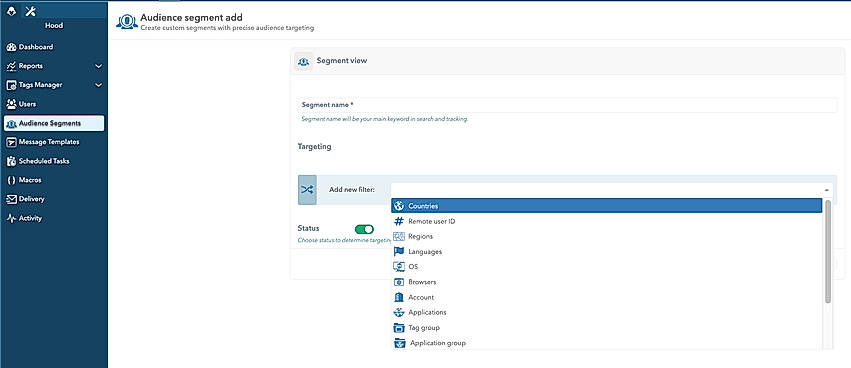Image resolution: width=851 pixels, height=368 pixels.
Task: Collapse the Add new filter dropdown arrow
Action: pos(827,190)
